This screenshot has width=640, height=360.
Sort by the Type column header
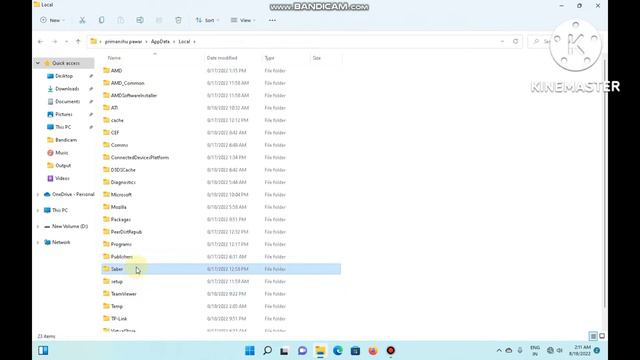[269, 58]
